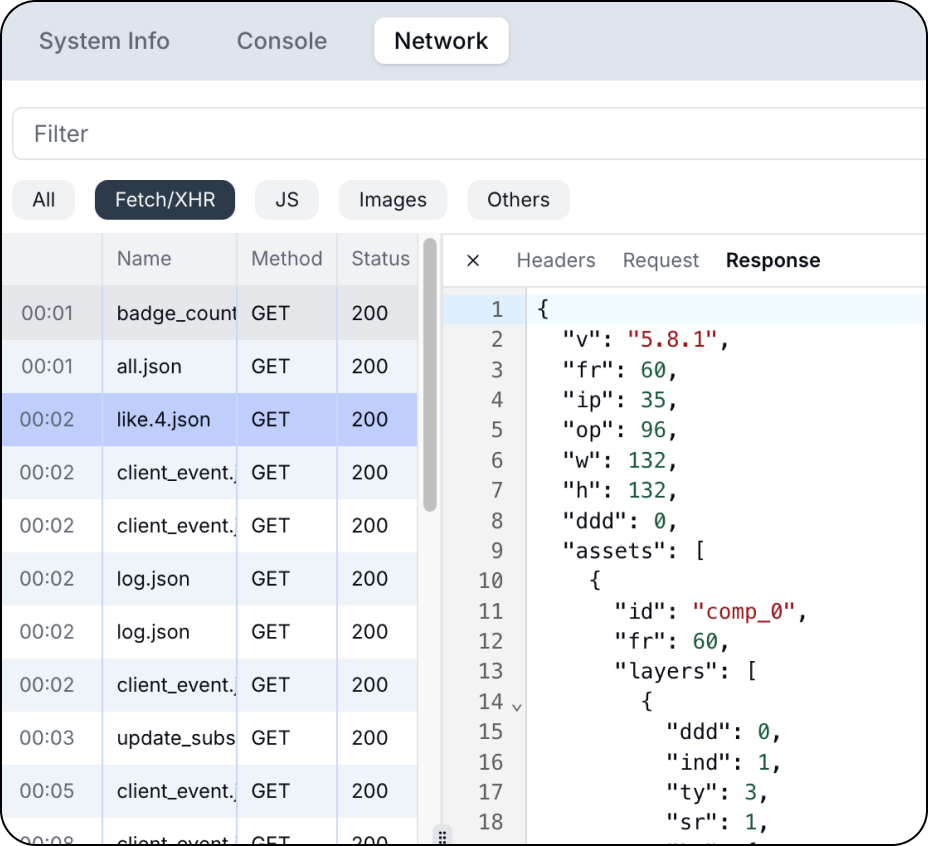
Task: Click the "w": 132 line
Action: click(620, 461)
